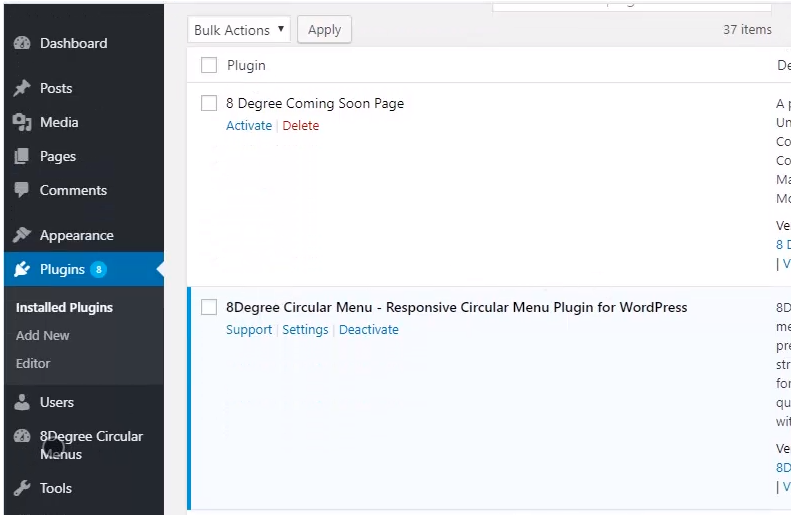The image size is (797, 515).
Task: Click the Users person icon
Action: pos(22,402)
